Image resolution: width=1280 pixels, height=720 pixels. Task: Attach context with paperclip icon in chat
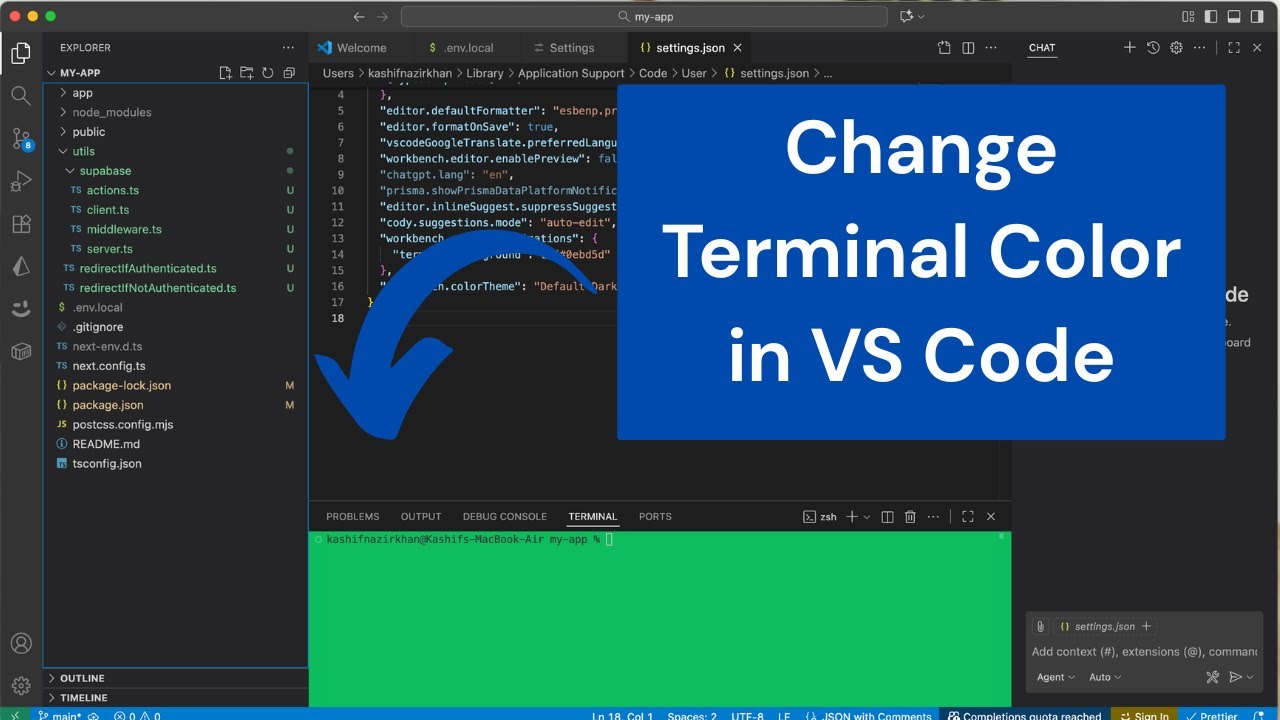1041,626
